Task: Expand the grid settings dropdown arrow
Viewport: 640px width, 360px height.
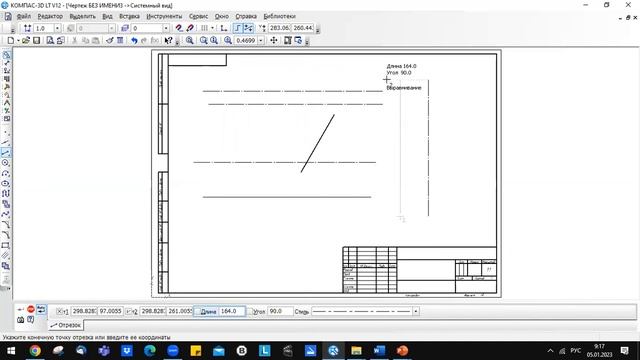Action: click(x=212, y=28)
